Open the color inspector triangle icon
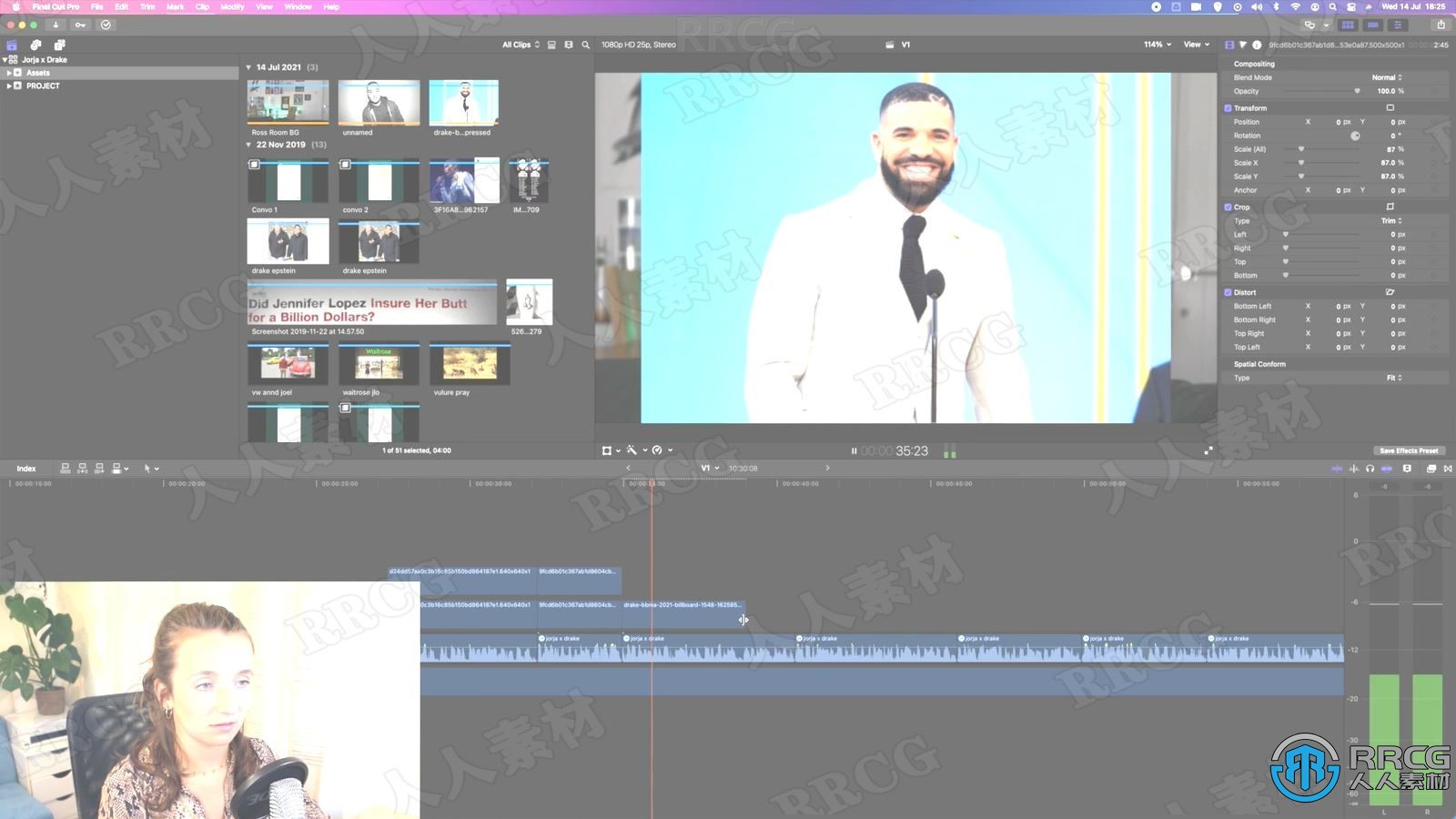Viewport: 1456px width, 819px height. point(1243,45)
